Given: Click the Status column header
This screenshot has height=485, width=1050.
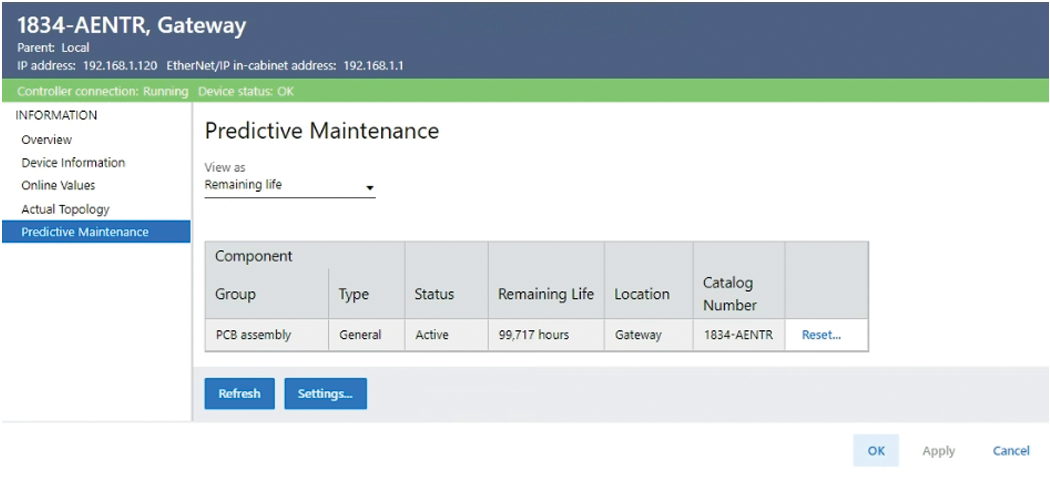Looking at the screenshot, I should coord(434,294).
